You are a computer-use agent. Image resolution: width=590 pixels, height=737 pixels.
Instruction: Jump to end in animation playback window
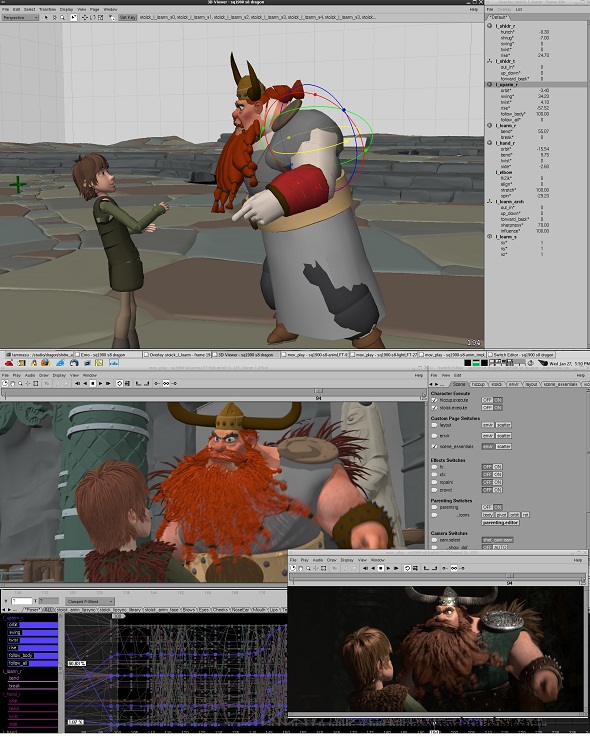coord(108,384)
